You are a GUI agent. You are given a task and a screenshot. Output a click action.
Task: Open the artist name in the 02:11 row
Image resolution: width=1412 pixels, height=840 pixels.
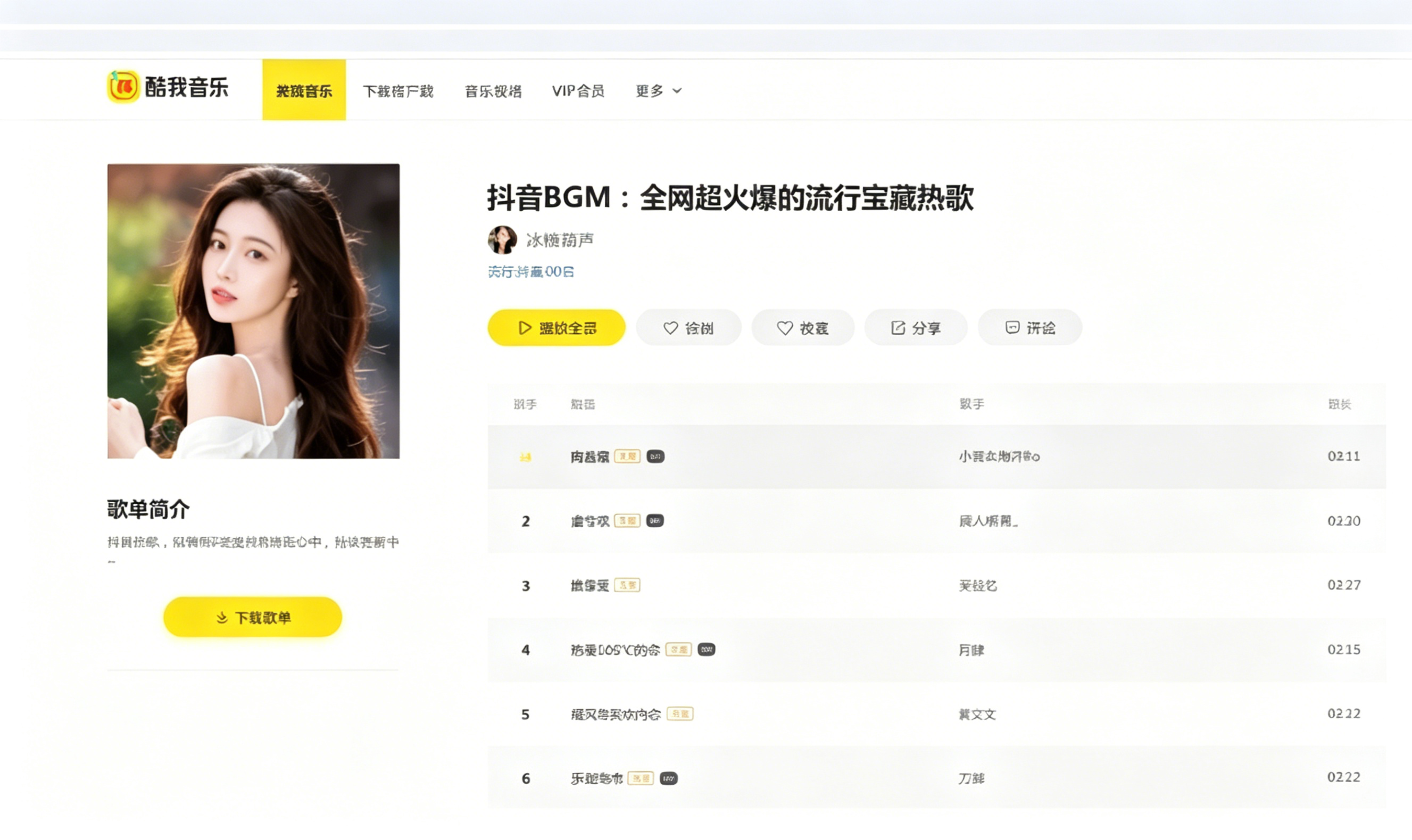(x=999, y=456)
